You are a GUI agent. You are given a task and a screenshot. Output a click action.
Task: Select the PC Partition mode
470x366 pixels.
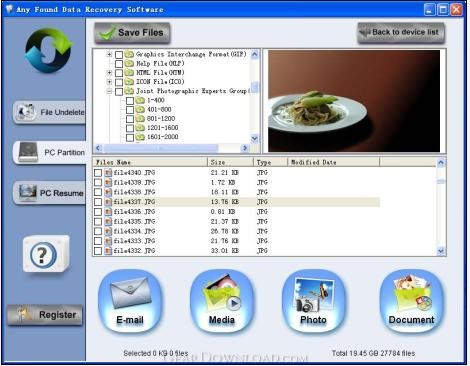pyautogui.click(x=49, y=152)
